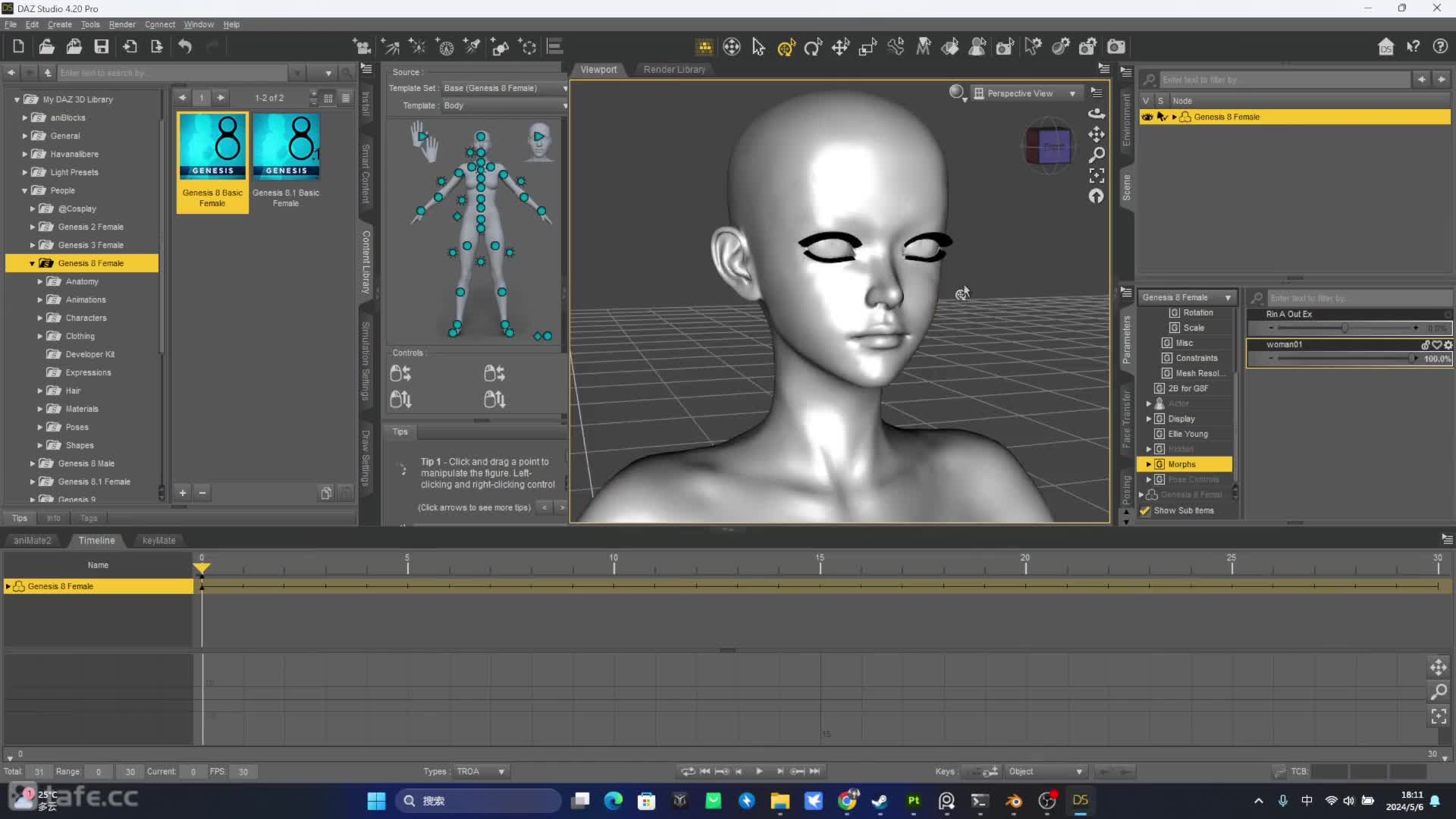Click the Create New Camera icon
Viewport: 1456px width, 819px height.
[x=362, y=47]
